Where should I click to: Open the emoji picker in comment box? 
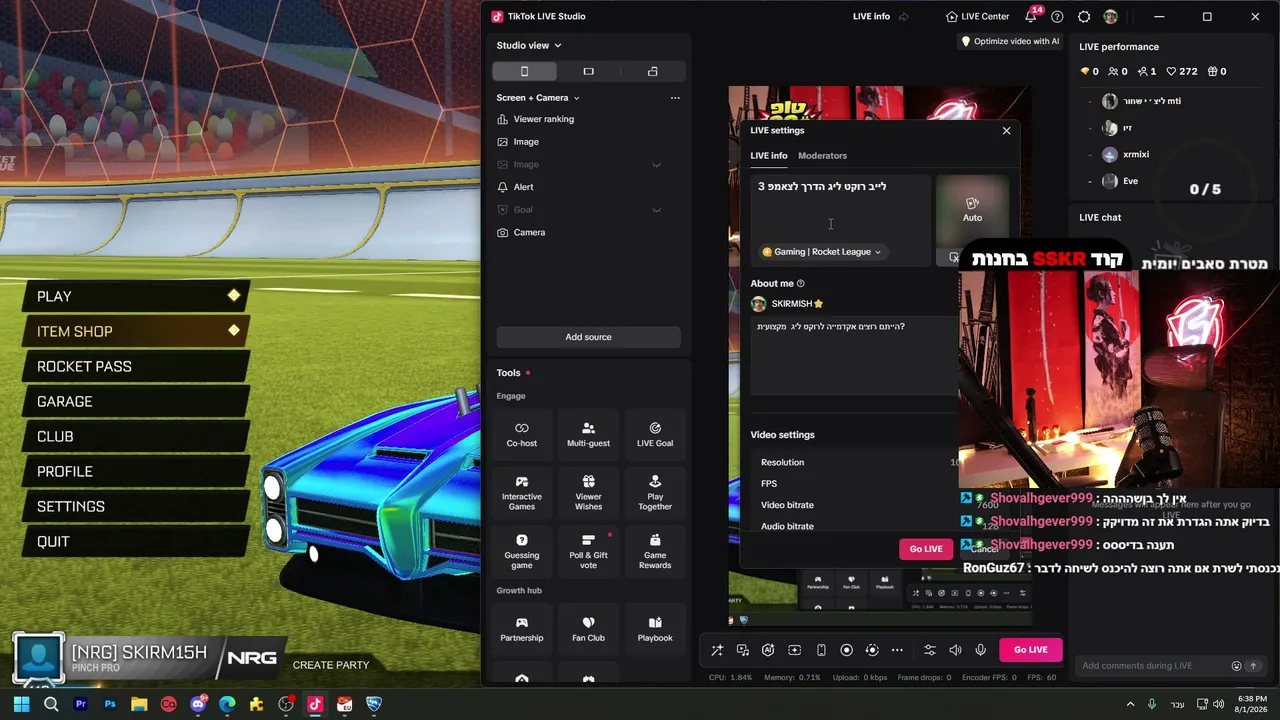point(1236,666)
